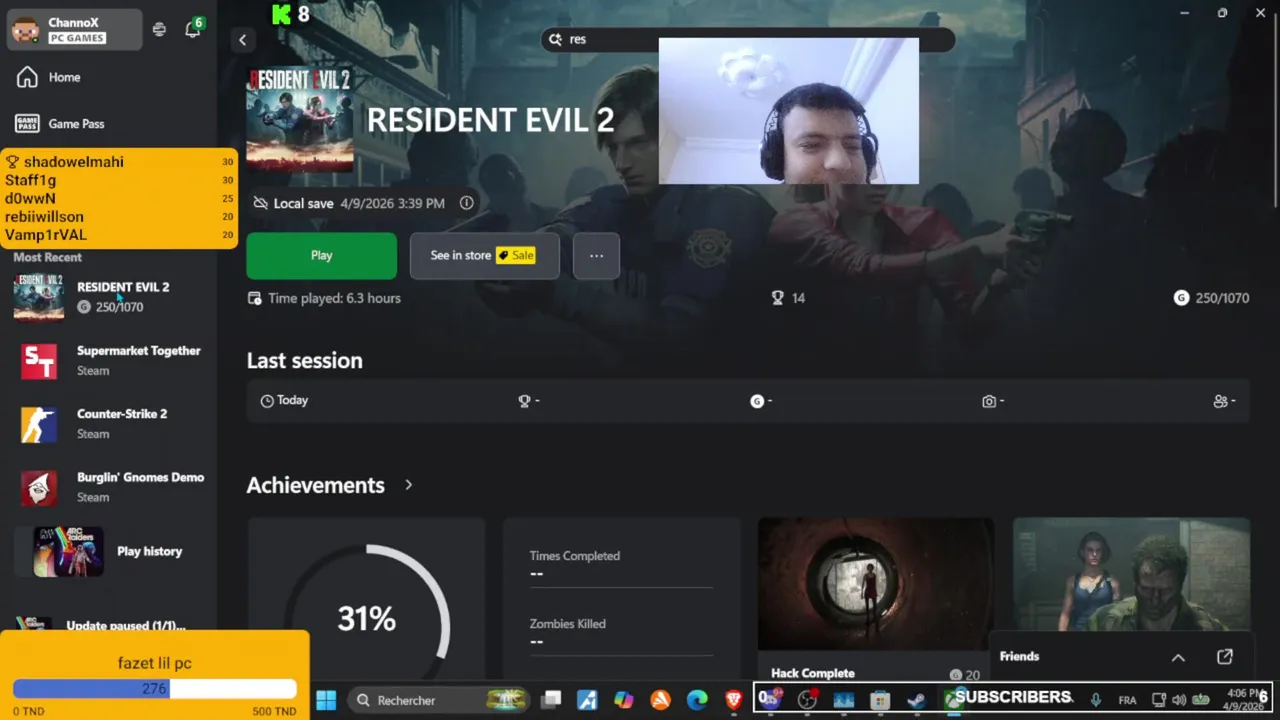The image size is (1280, 720).
Task: Click 'Time played: 6.3 hours' text
Action: (x=334, y=298)
